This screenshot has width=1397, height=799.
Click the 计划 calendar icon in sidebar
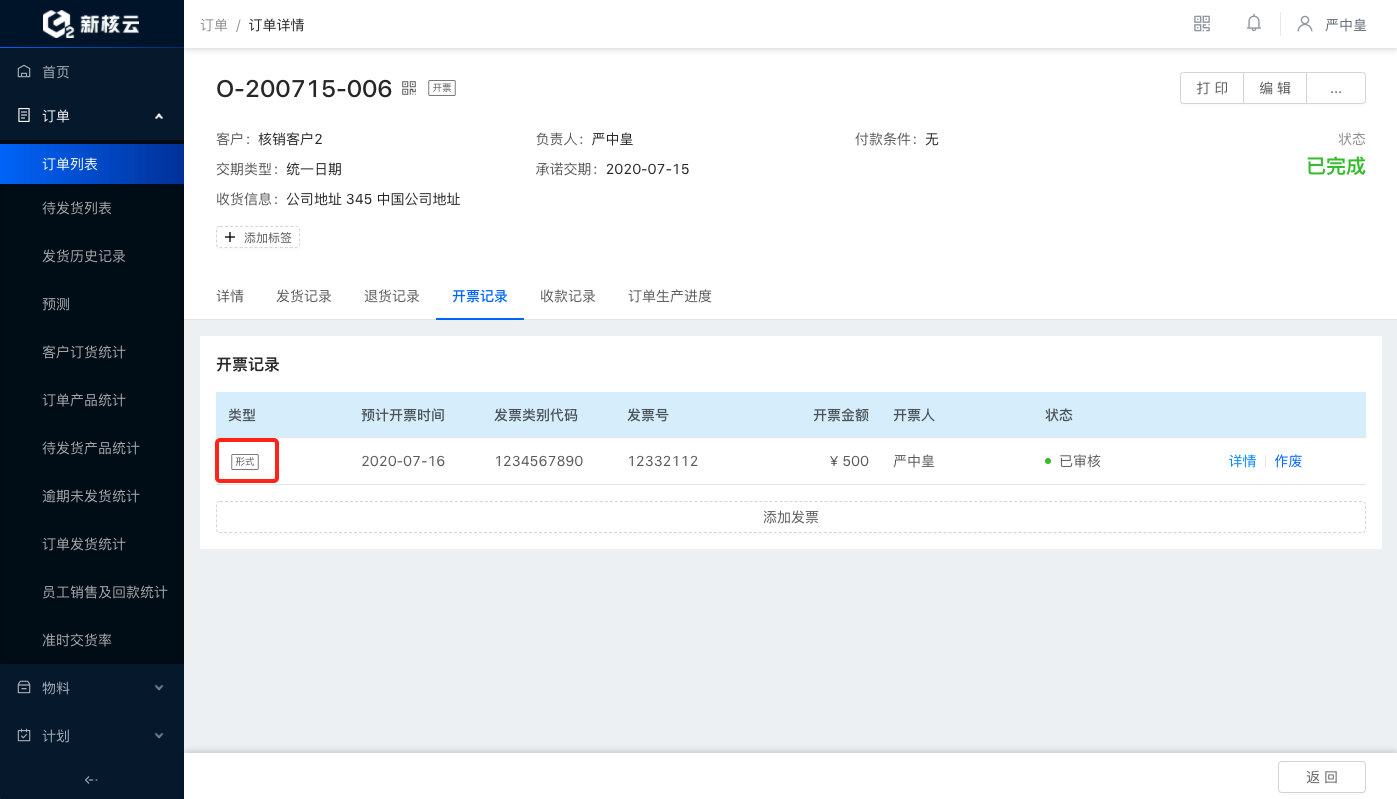pyautogui.click(x=25, y=736)
